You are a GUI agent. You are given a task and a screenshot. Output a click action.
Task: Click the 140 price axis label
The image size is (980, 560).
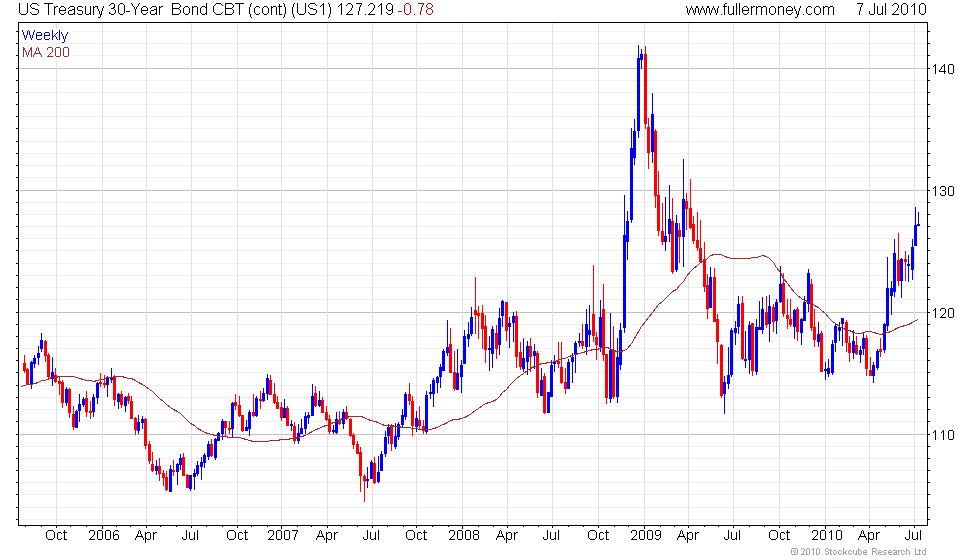coord(943,69)
